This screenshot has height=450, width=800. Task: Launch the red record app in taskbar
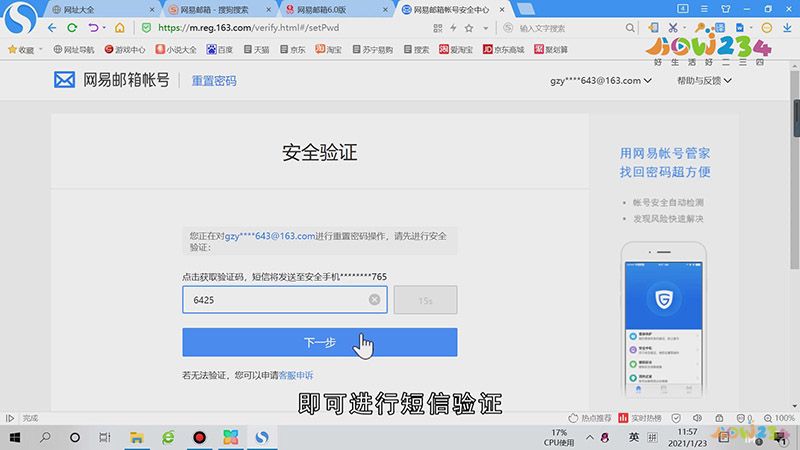point(199,438)
